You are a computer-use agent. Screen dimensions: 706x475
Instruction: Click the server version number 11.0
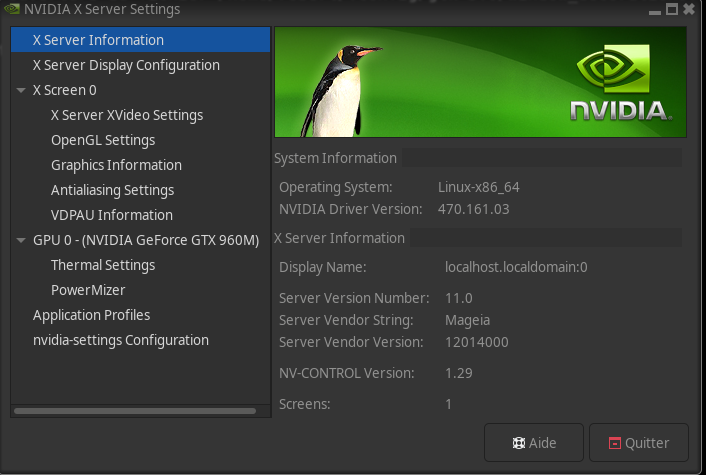pyautogui.click(x=458, y=298)
